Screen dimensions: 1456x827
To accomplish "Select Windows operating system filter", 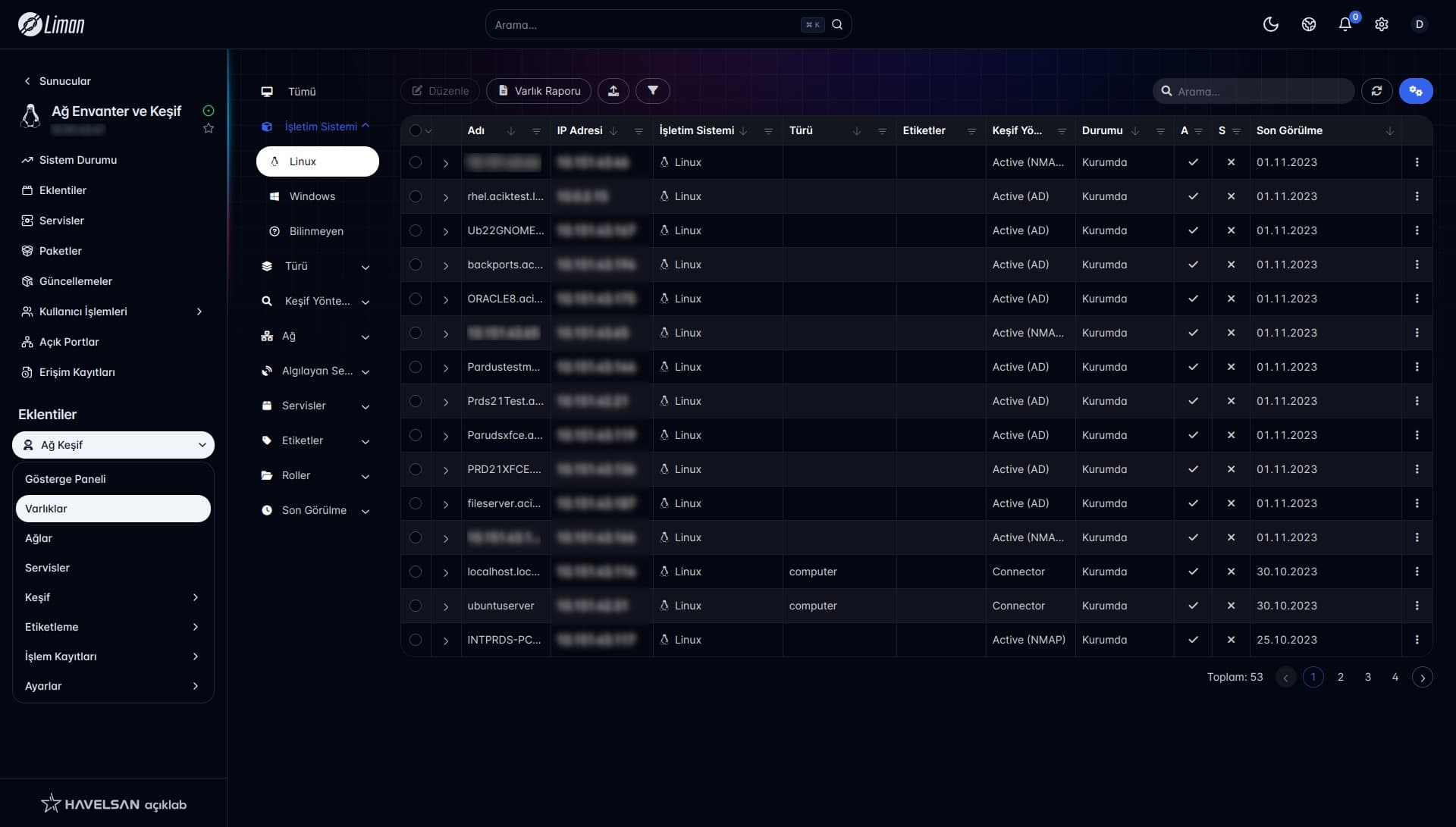I will pyautogui.click(x=312, y=196).
